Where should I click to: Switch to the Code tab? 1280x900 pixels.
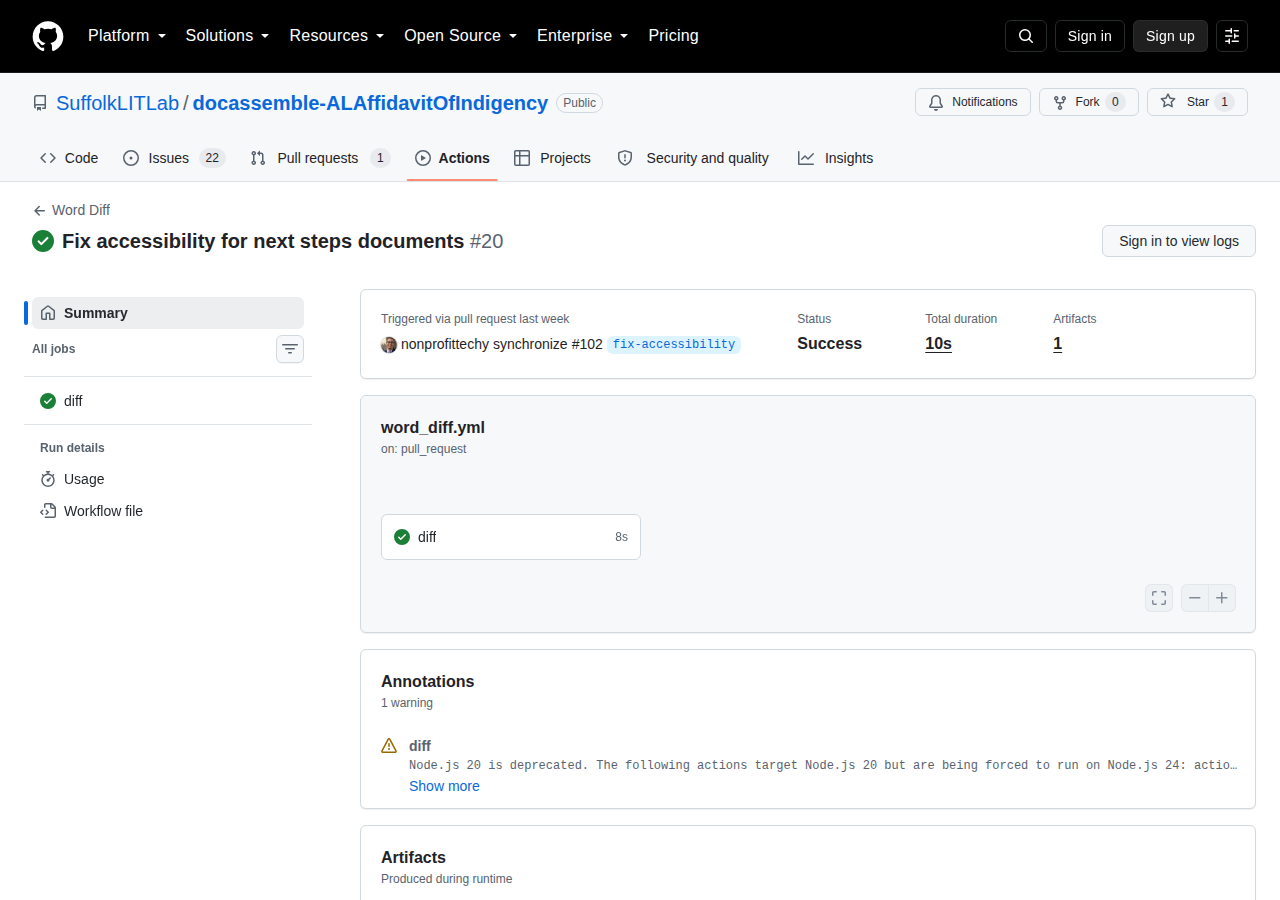[69, 158]
